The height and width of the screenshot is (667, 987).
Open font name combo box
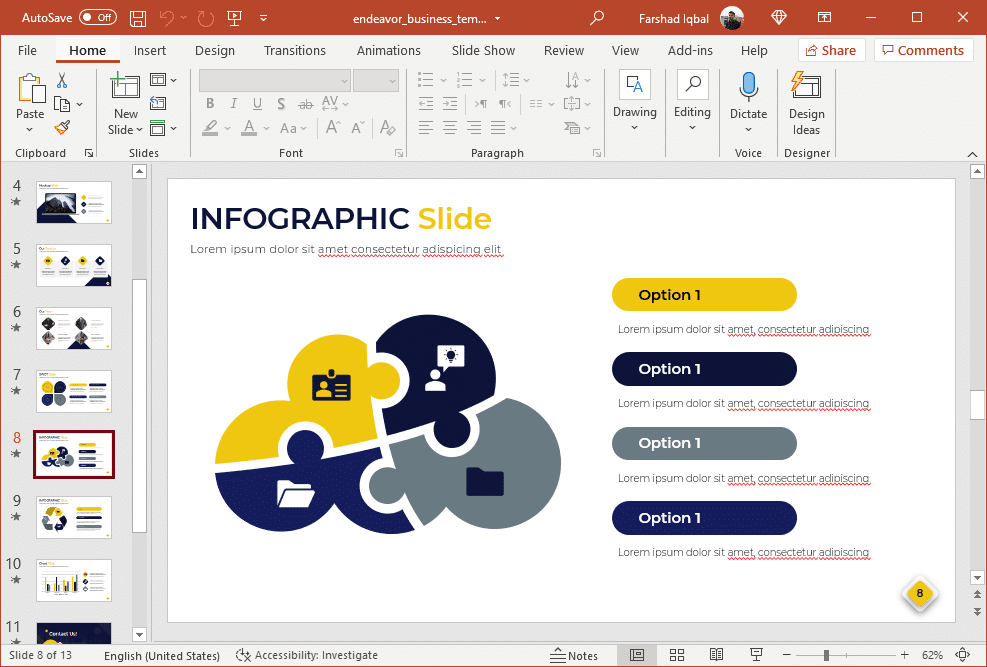point(274,81)
